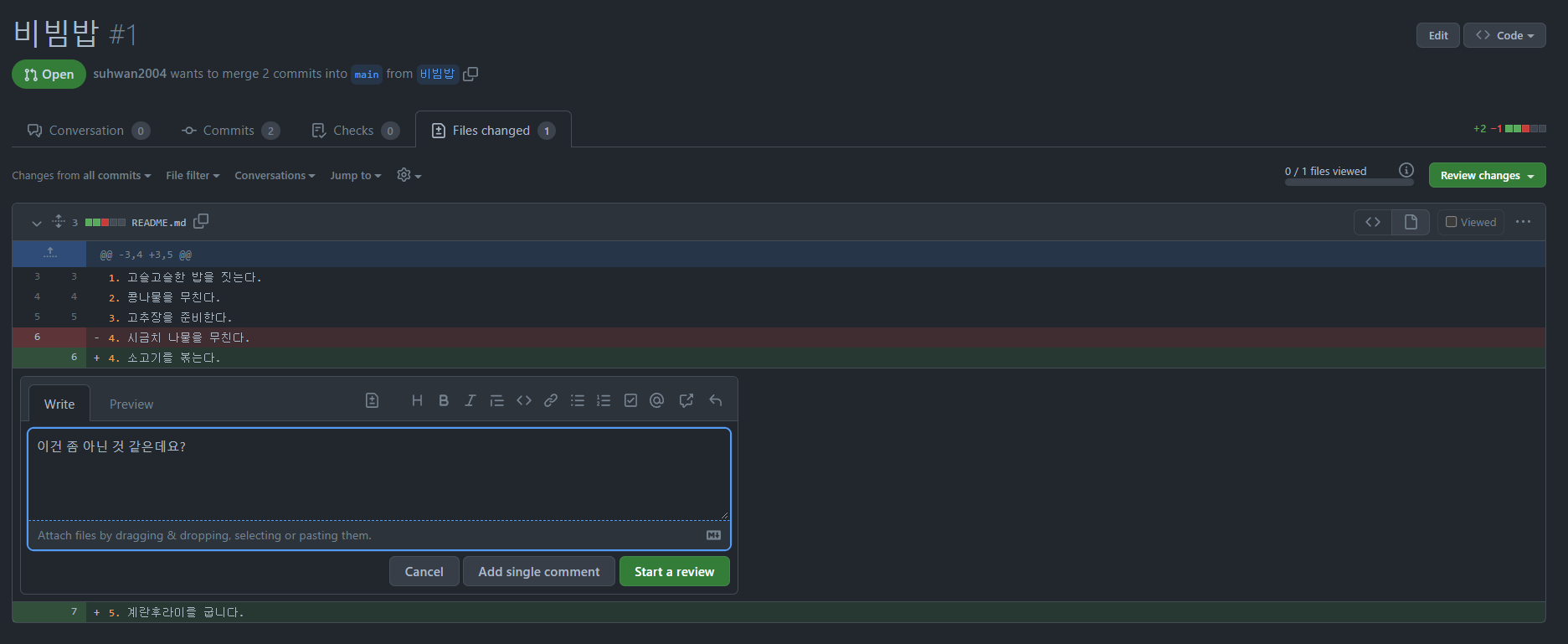This screenshot has height=644, width=1568.
Task: Open README.md more options menu
Action: [1523, 222]
